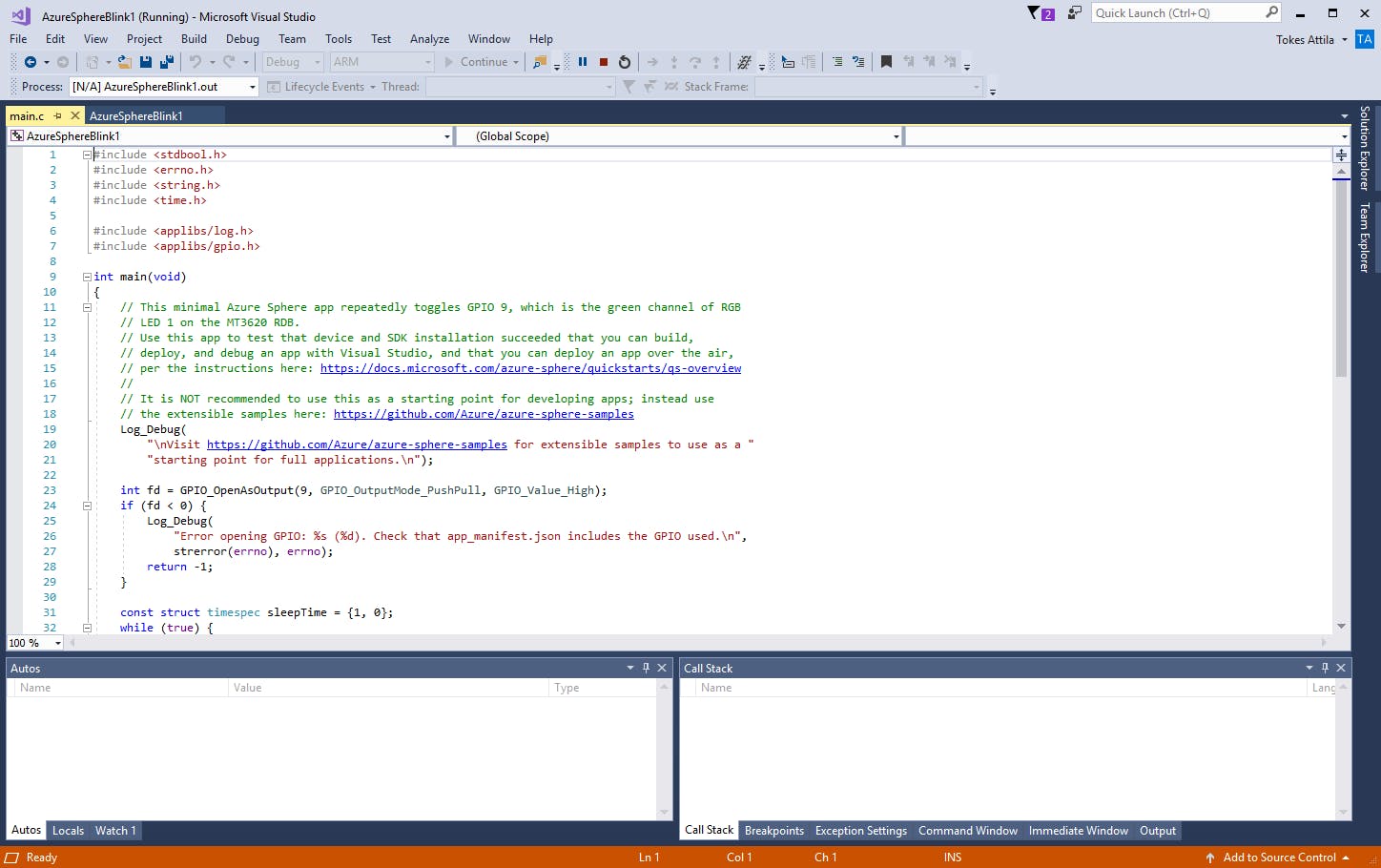Click the Save floppy disk icon
The height and width of the screenshot is (868, 1381).
[146, 62]
